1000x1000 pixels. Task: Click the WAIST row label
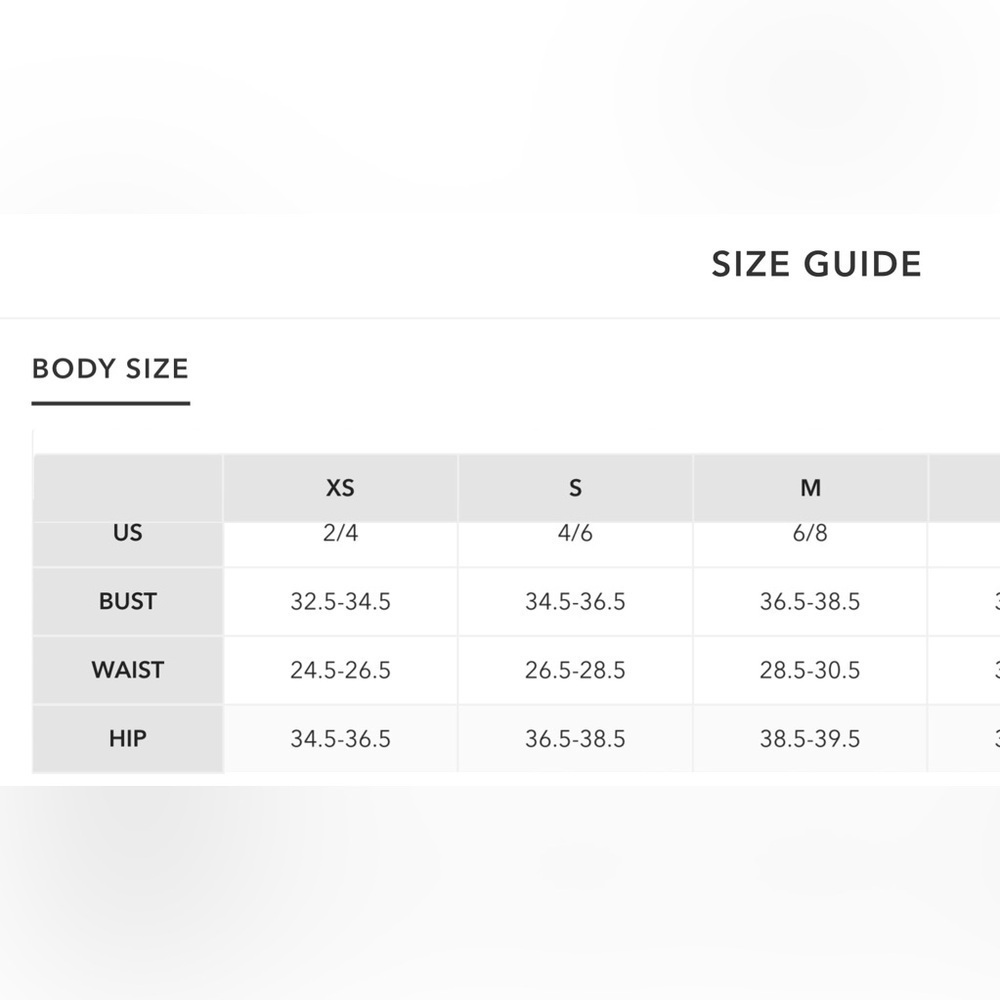128,670
